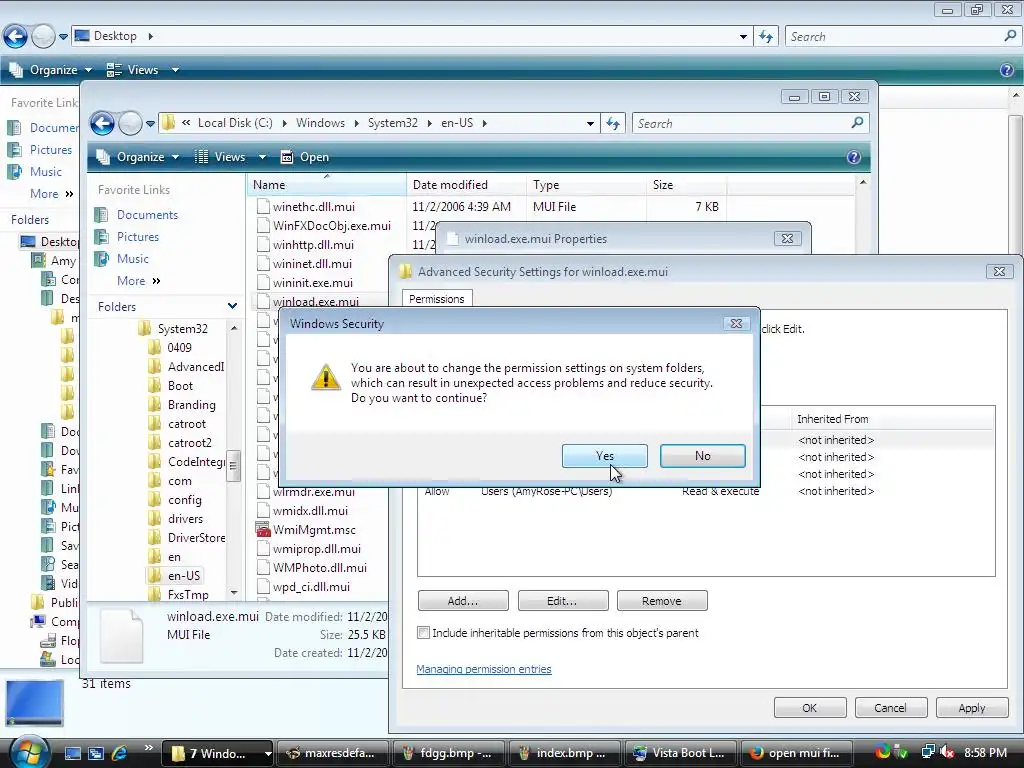Expand More links in Desktop window sidebar
The height and width of the screenshot is (768, 1024).
(x=52, y=194)
